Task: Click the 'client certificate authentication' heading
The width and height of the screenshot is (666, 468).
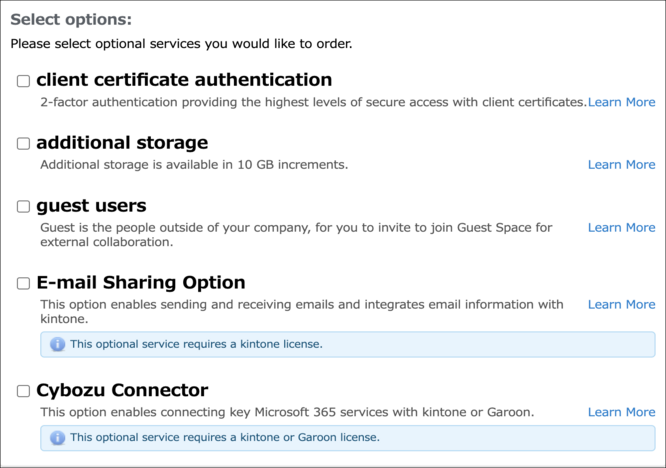Action: point(184,80)
